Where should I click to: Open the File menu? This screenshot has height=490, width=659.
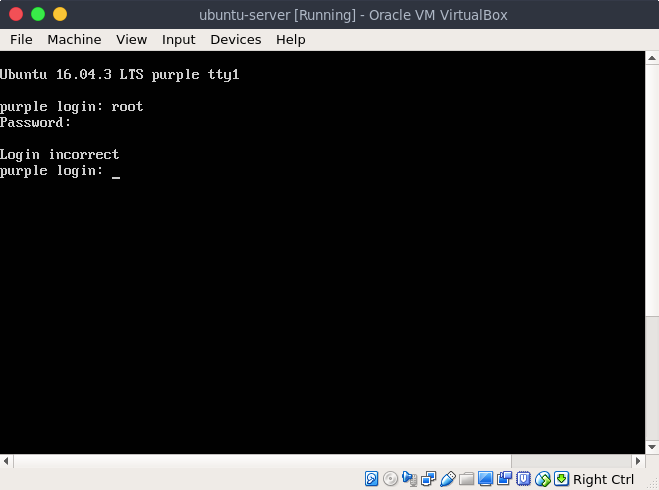point(21,40)
